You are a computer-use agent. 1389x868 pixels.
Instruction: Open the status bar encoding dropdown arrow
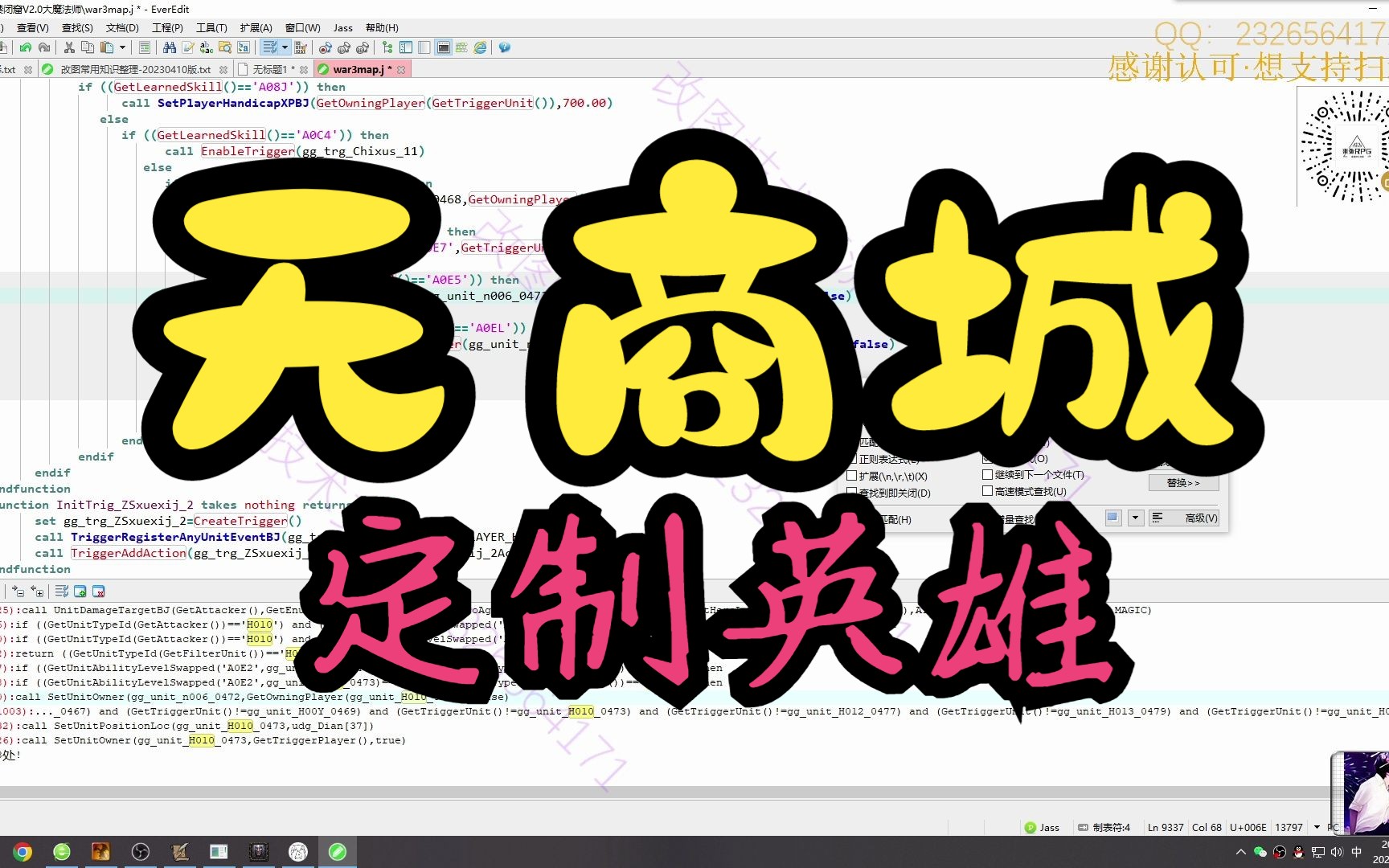click(x=1317, y=827)
